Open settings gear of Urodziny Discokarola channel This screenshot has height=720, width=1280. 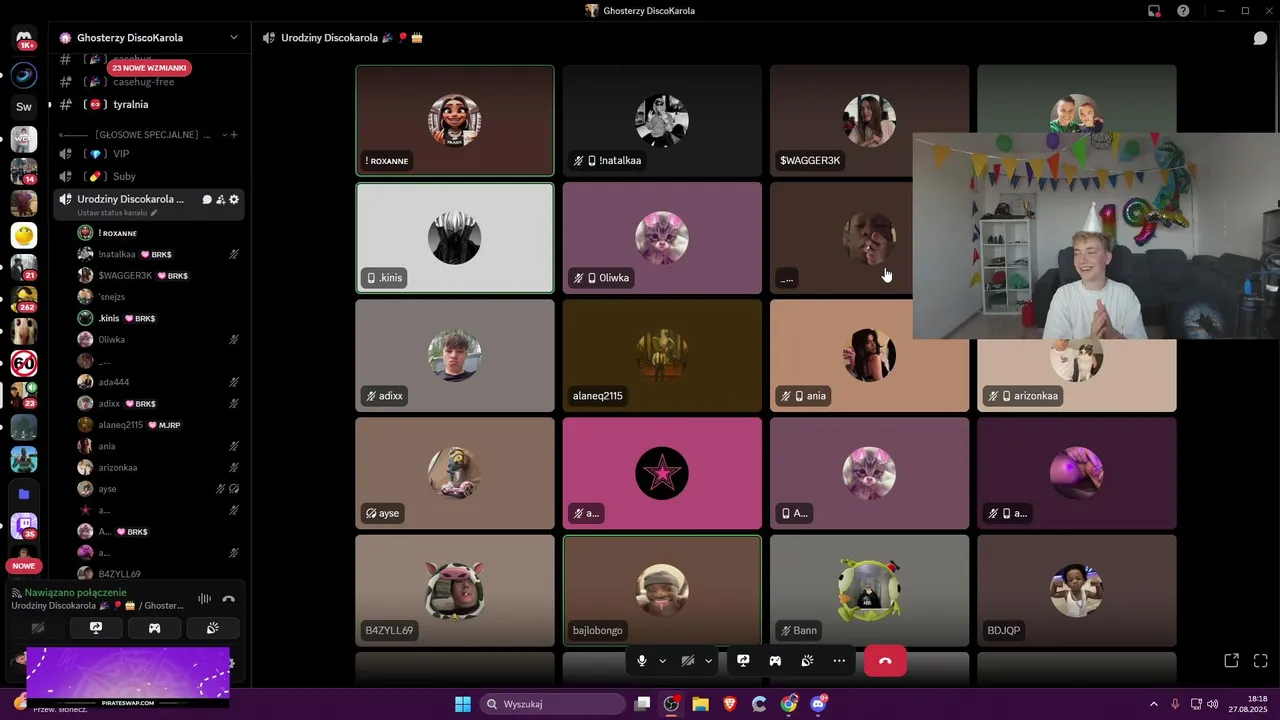point(234,199)
